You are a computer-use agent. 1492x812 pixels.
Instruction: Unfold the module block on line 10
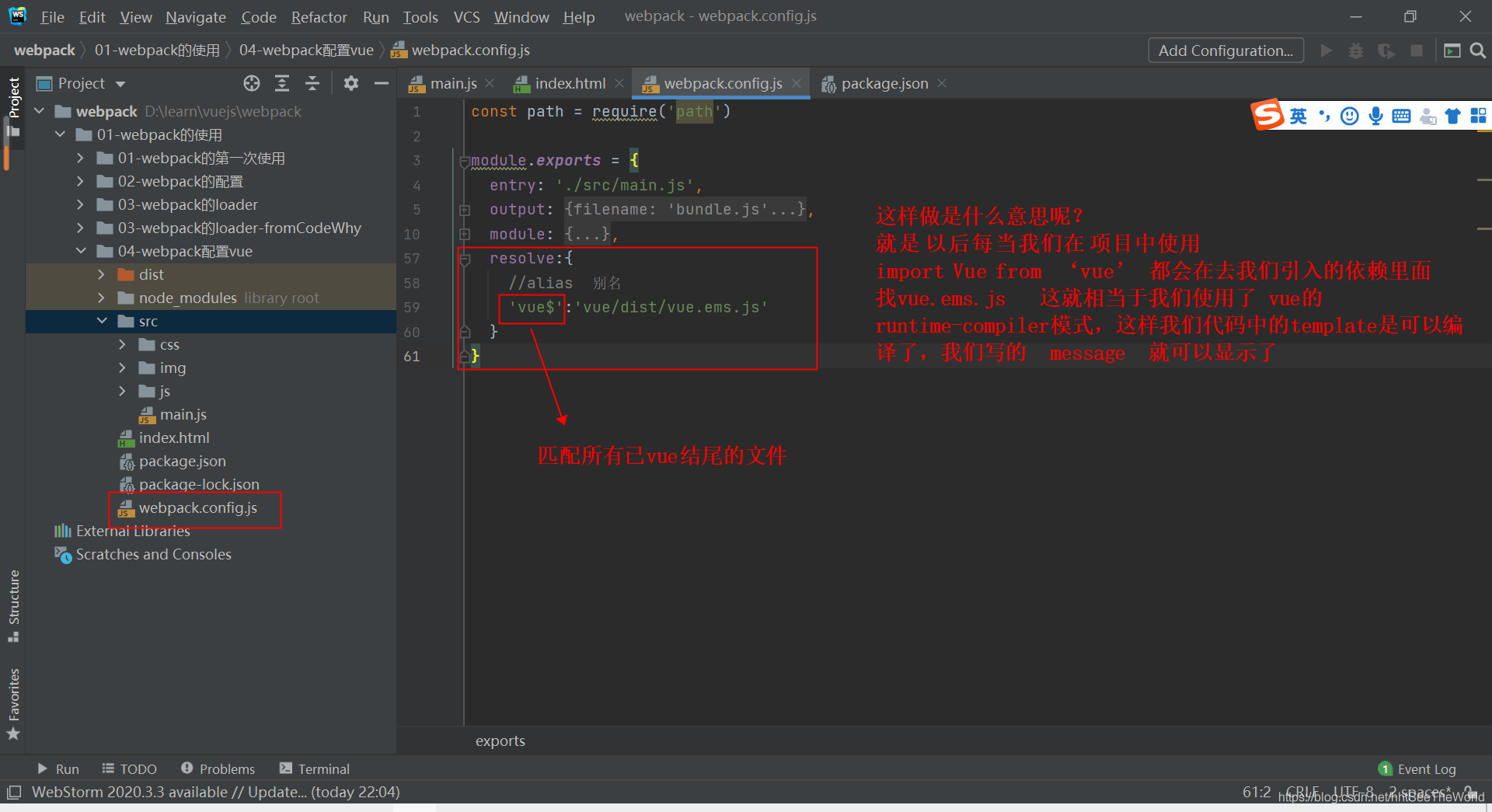(x=465, y=234)
